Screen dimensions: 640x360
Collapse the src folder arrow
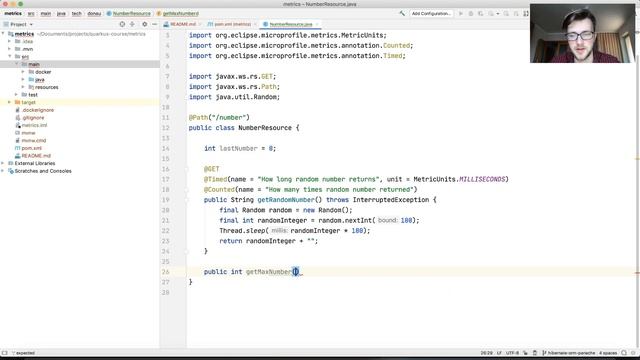[x=10, y=56]
